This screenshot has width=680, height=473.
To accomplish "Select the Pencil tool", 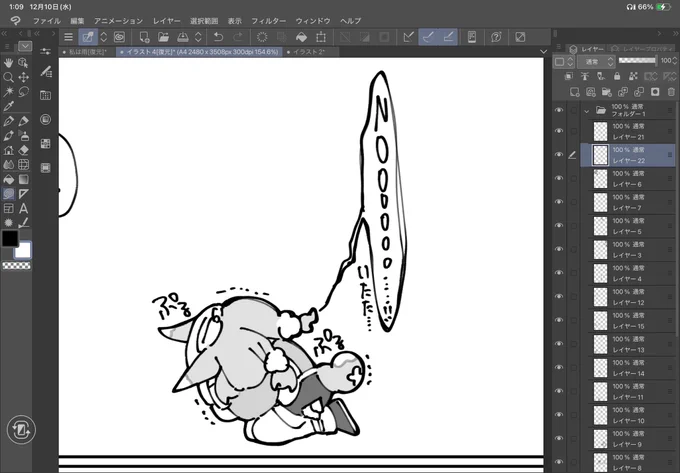I will (23, 121).
